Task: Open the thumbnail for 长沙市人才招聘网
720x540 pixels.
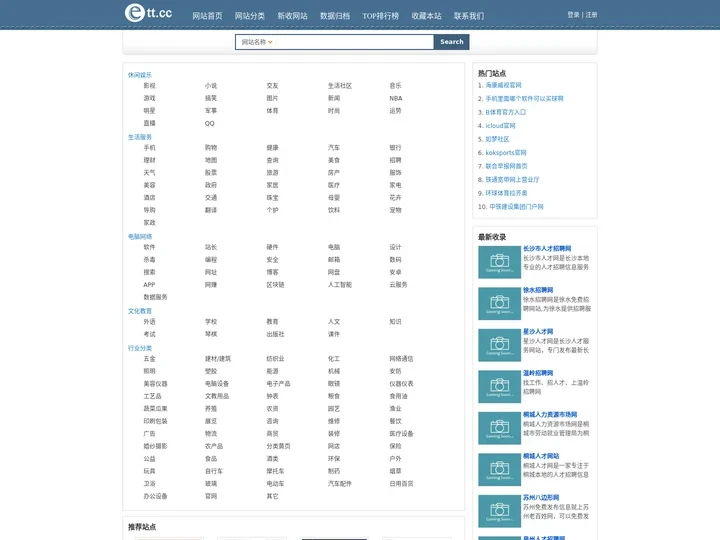Action: coord(500,262)
